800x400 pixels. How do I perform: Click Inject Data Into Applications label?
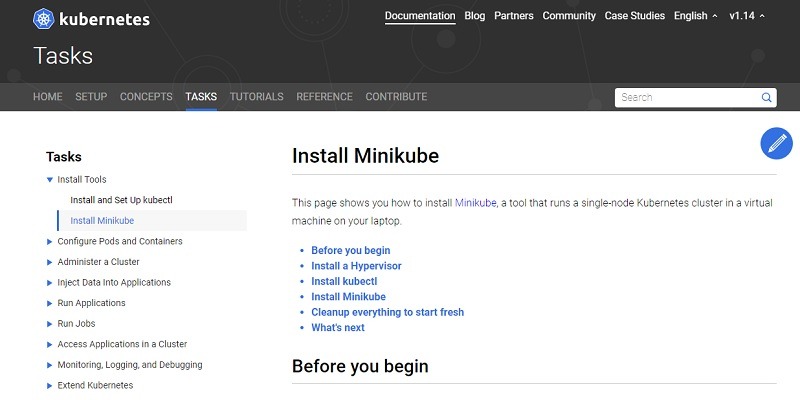pos(114,282)
